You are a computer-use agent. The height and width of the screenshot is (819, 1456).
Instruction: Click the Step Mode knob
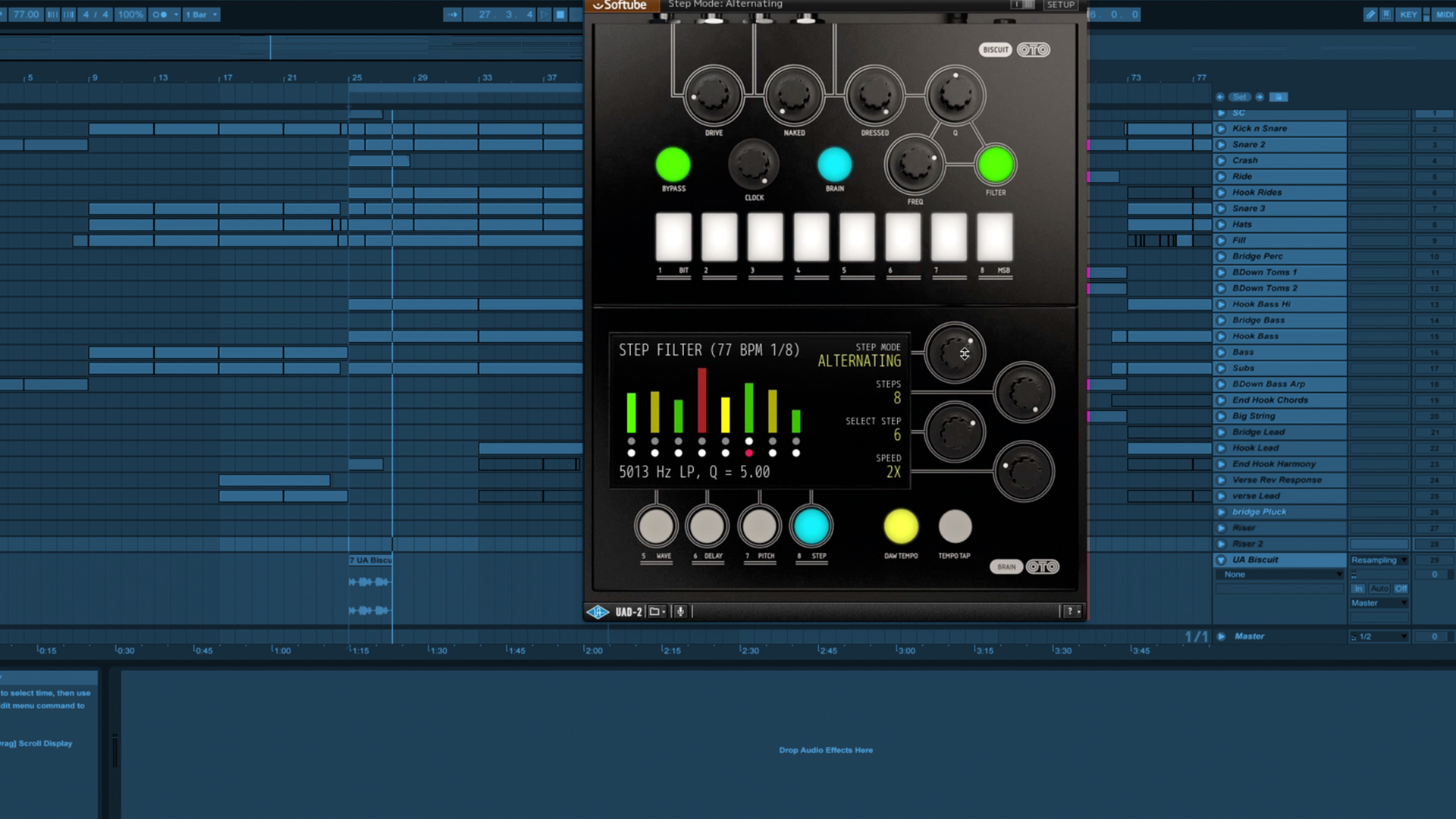955,353
